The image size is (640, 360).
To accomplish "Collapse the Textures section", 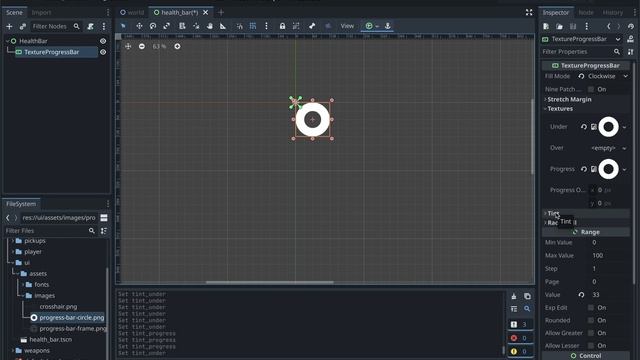I will [x=559, y=109].
